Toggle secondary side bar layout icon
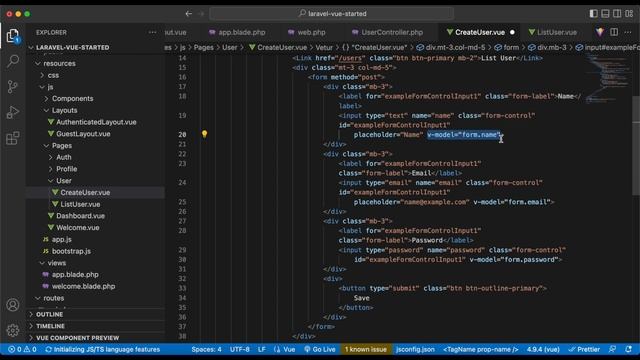640x360 pixels. tap(617, 13)
